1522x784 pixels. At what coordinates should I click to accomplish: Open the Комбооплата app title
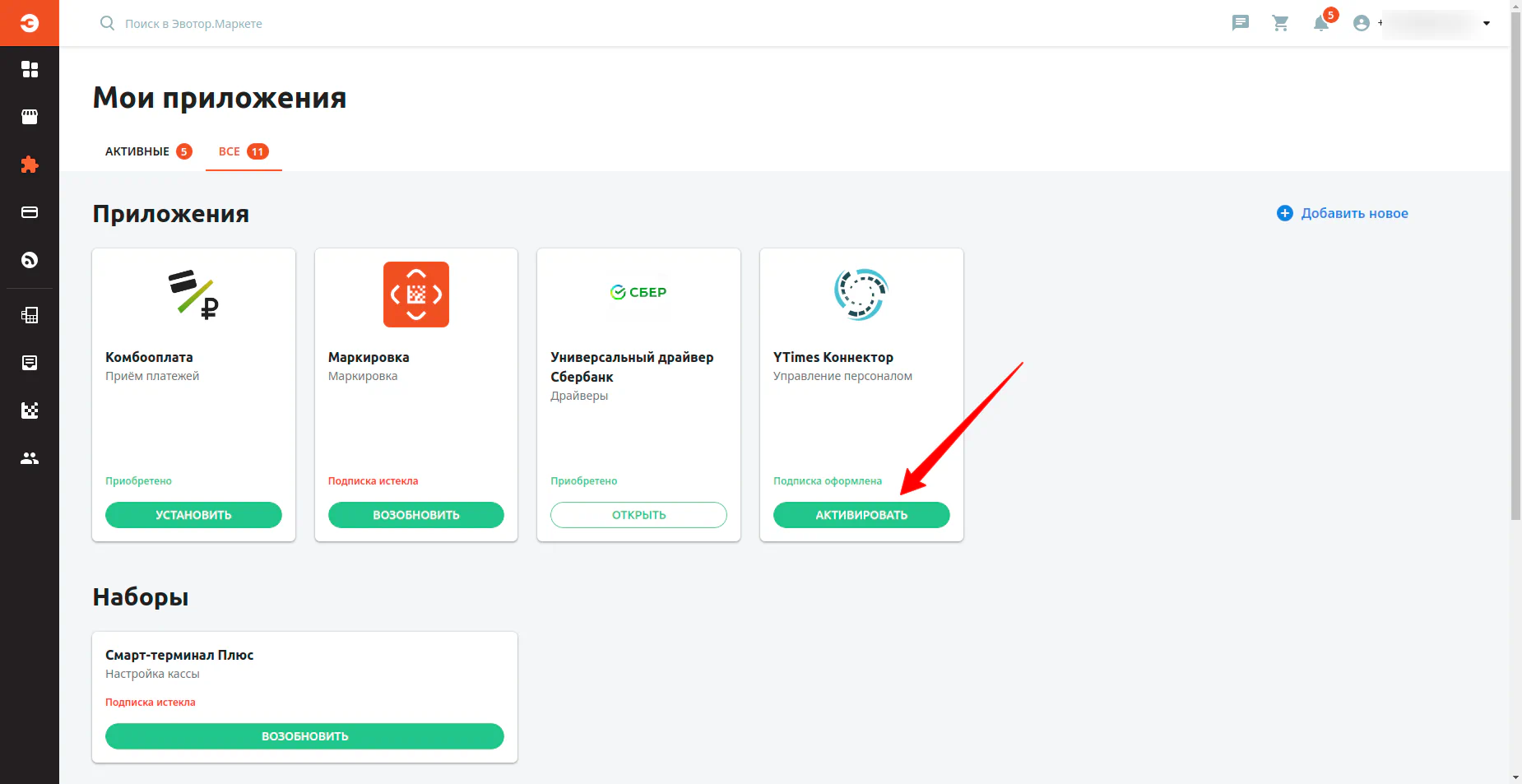[x=149, y=357]
